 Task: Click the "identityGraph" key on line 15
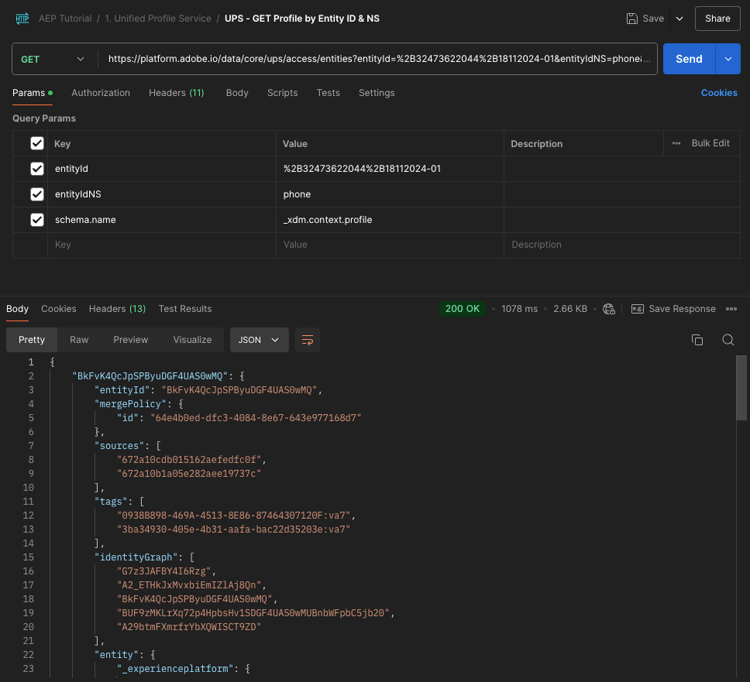coord(138,557)
